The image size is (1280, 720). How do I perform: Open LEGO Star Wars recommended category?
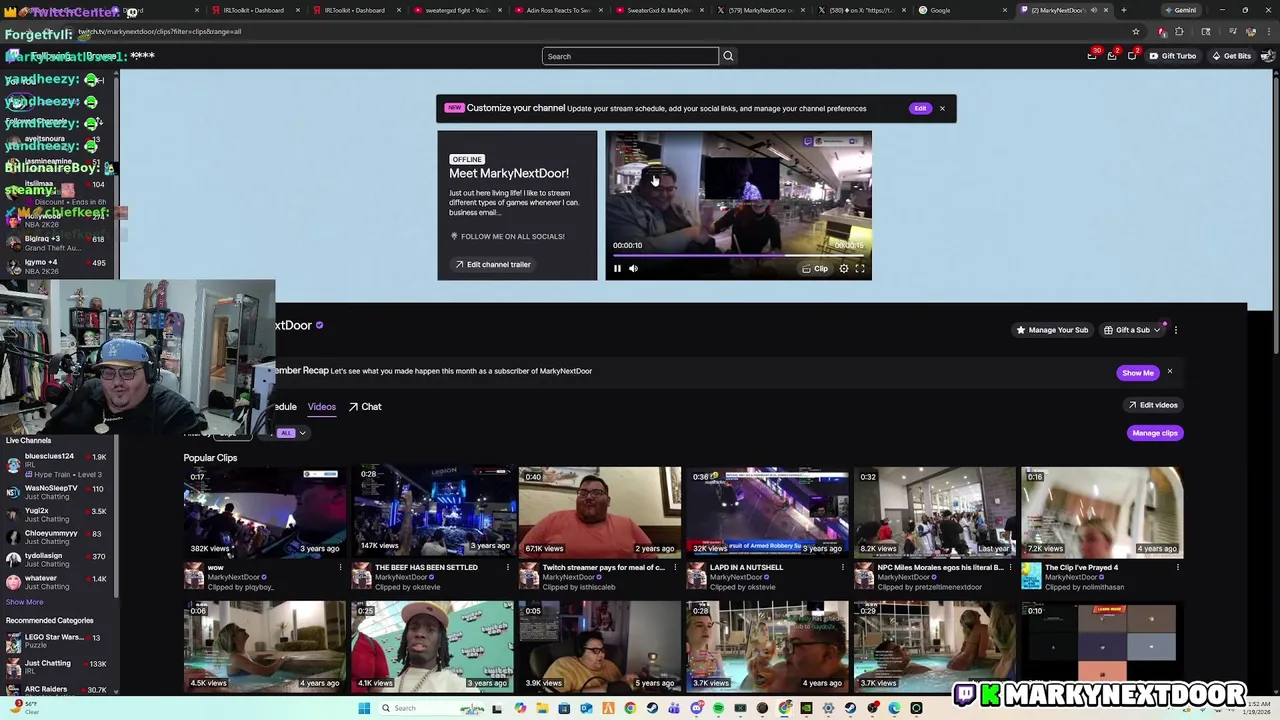coord(58,641)
